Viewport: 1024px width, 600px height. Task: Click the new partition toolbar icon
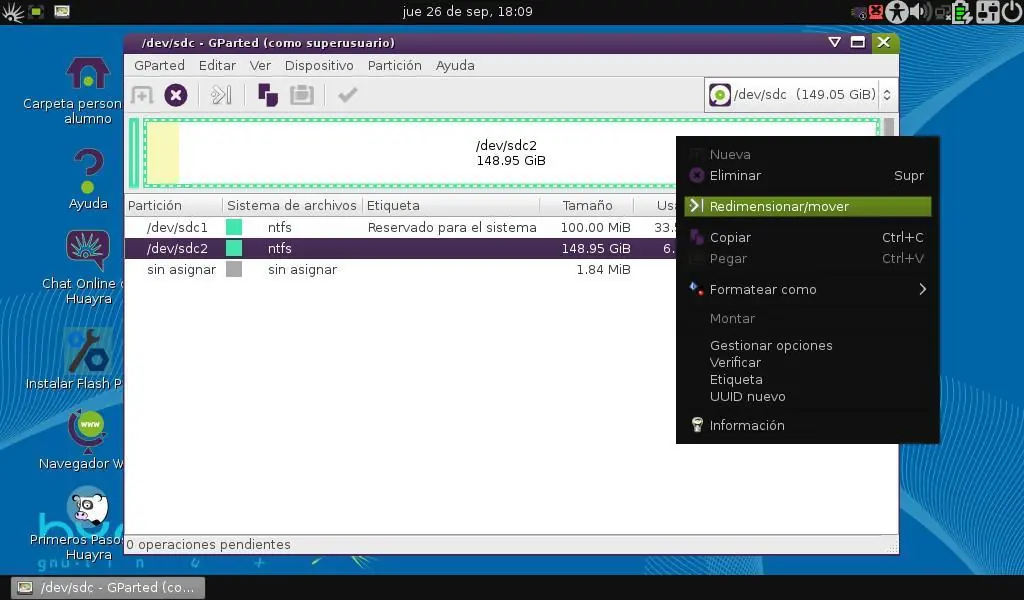point(142,95)
